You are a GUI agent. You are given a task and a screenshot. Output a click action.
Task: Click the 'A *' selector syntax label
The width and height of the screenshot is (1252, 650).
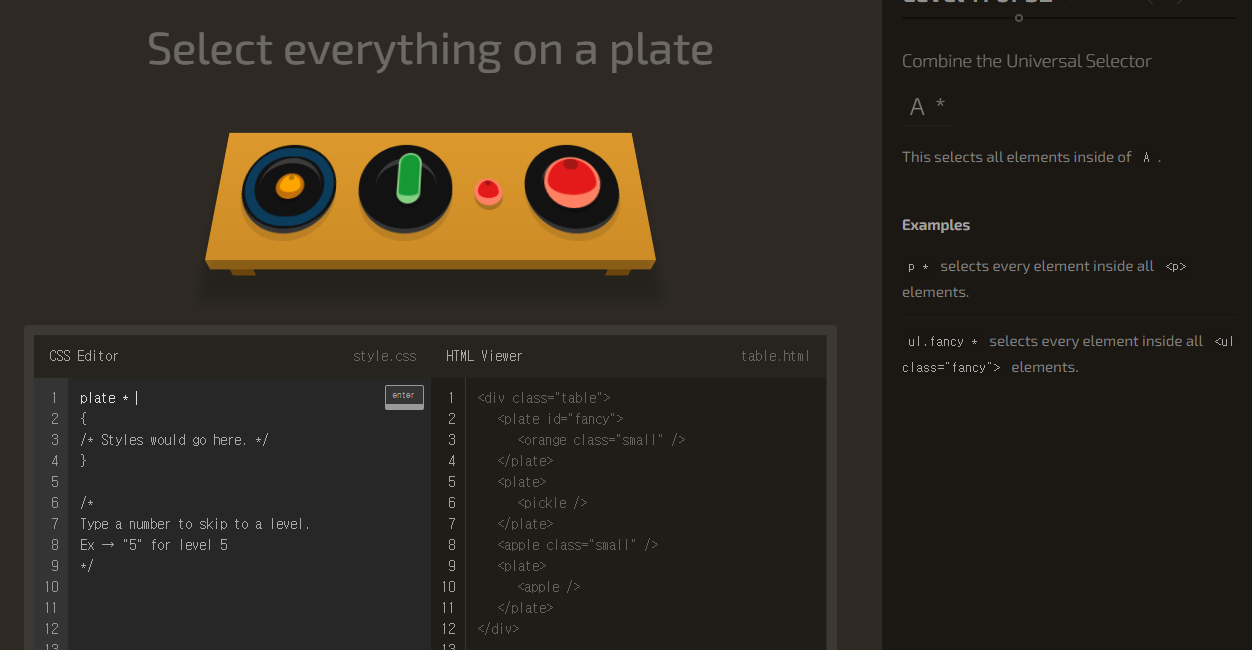click(927, 106)
